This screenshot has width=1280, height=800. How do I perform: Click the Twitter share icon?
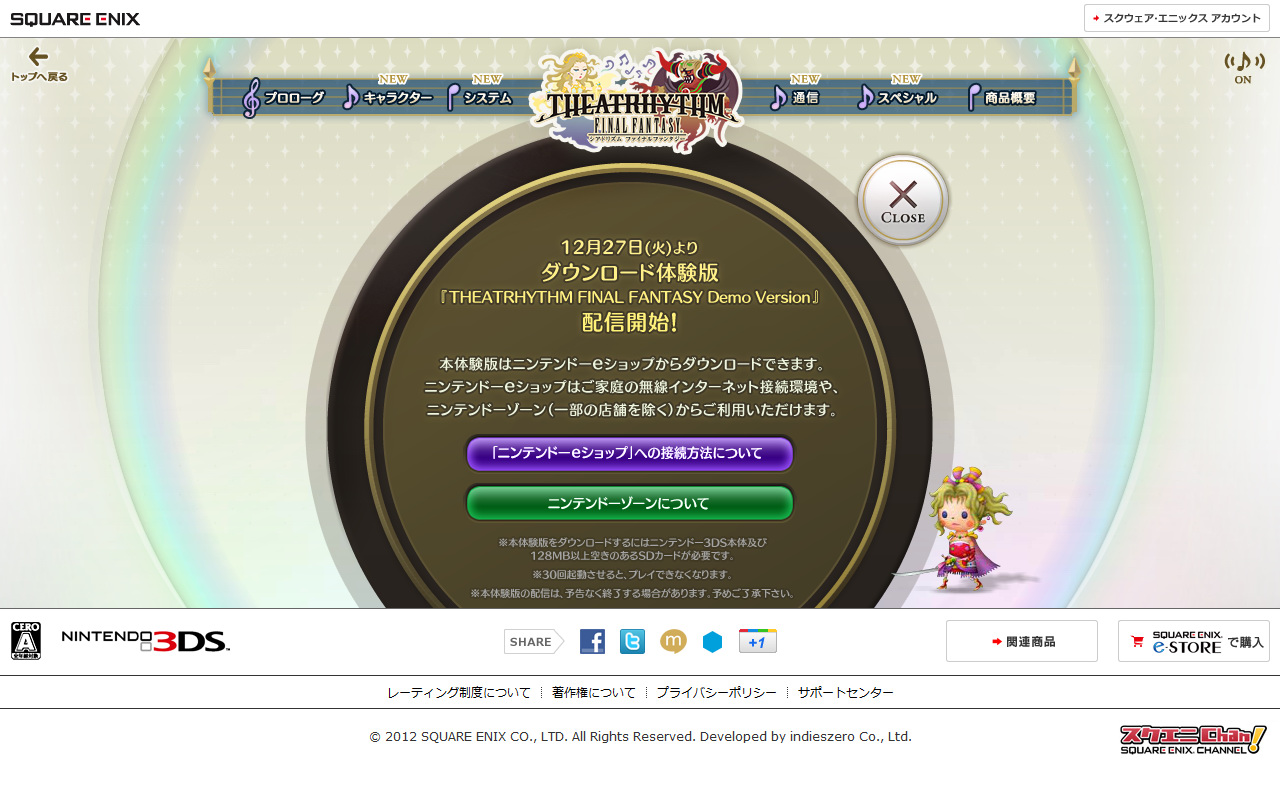(632, 642)
